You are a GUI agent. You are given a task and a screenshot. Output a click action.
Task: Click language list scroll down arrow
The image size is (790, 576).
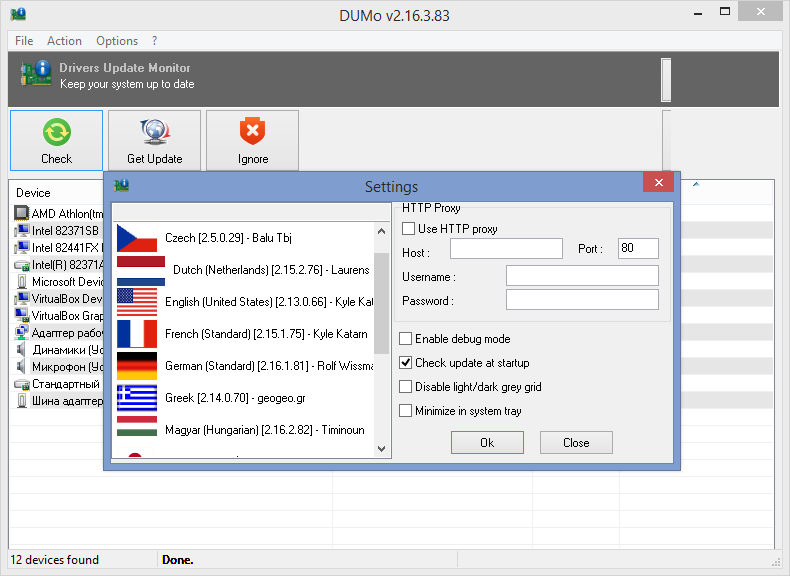[x=381, y=449]
